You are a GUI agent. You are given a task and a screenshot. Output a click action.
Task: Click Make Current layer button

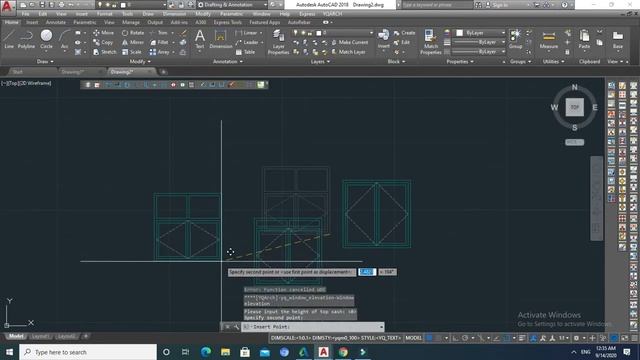coord(350,42)
